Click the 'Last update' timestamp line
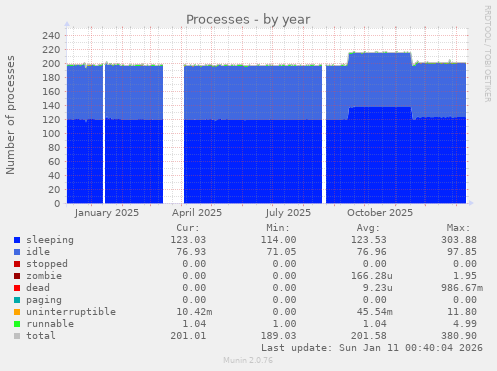Screen dimensions: 497x371 click(372, 348)
